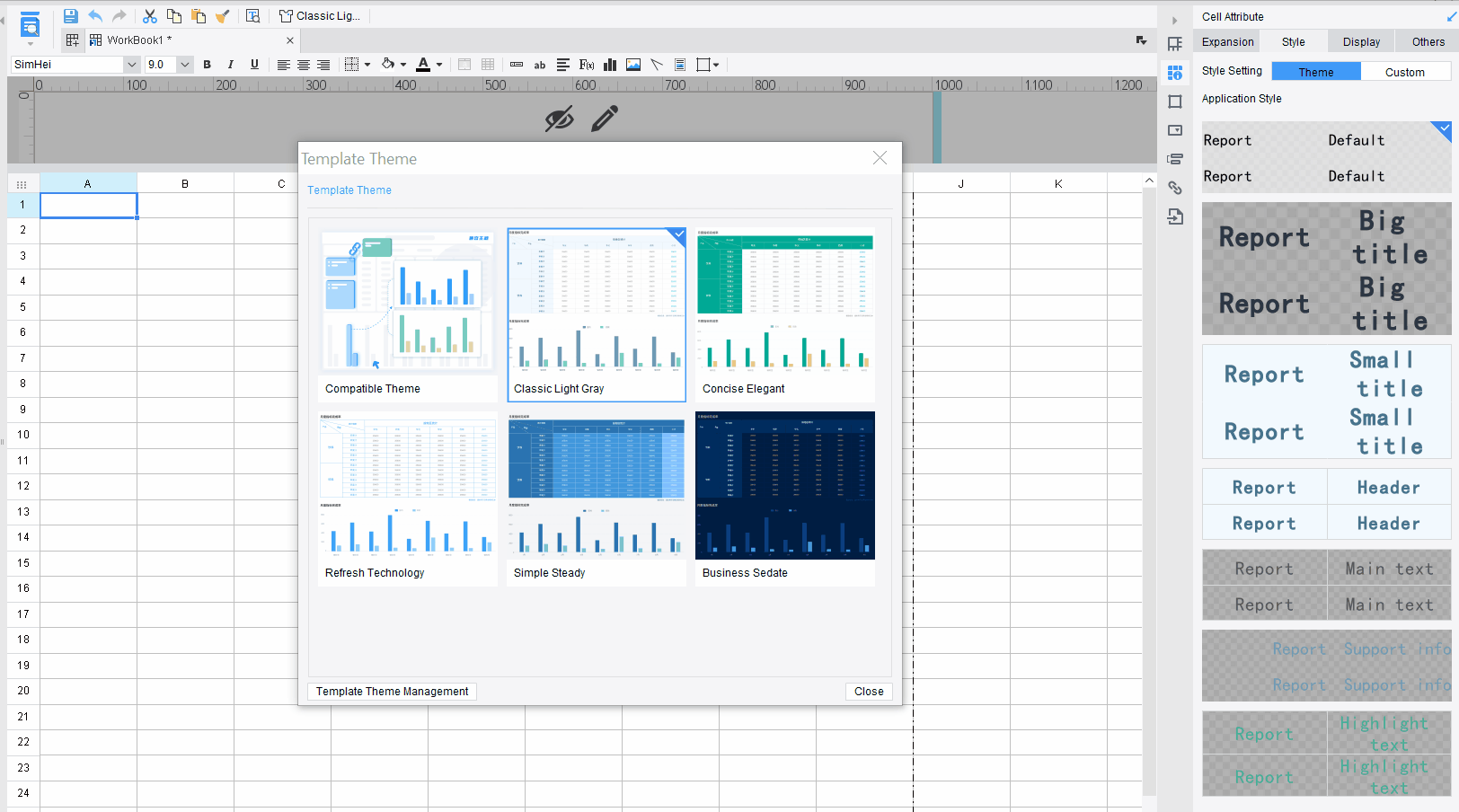Select the slash line drawing tool
Image resolution: width=1459 pixels, height=812 pixels.
(x=657, y=64)
